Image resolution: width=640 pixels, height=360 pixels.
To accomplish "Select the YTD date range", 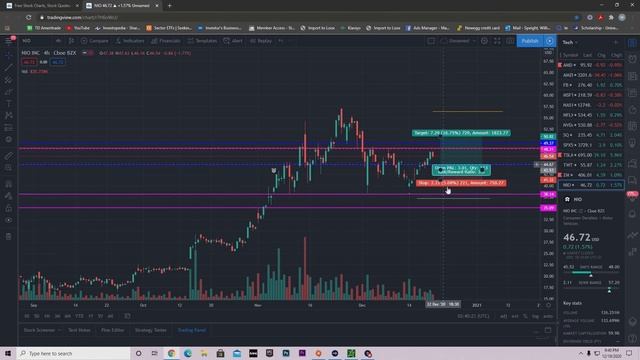I will 79,316.
